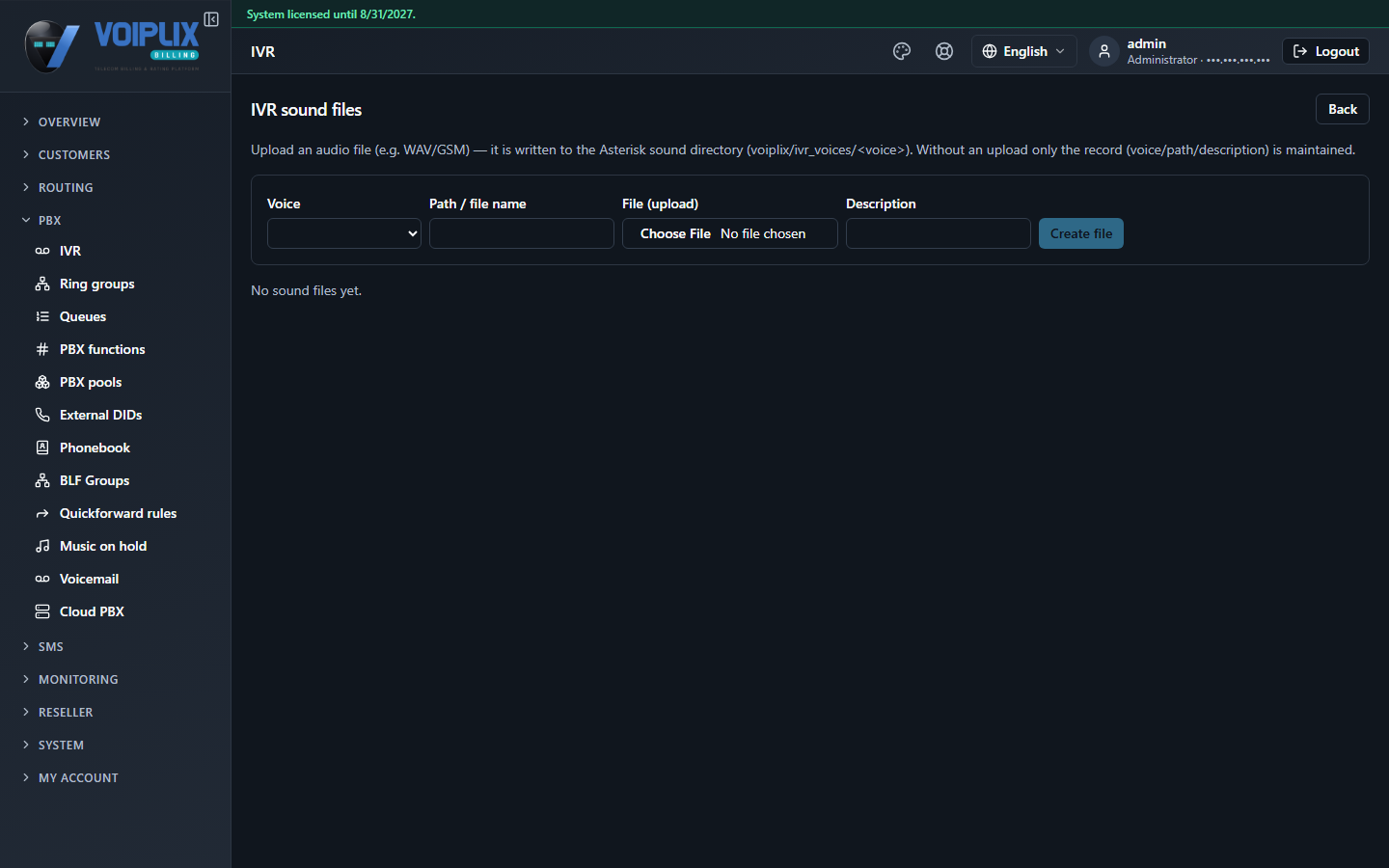The height and width of the screenshot is (868, 1389).
Task: Open the support lifebuoy icon
Action: click(x=944, y=51)
